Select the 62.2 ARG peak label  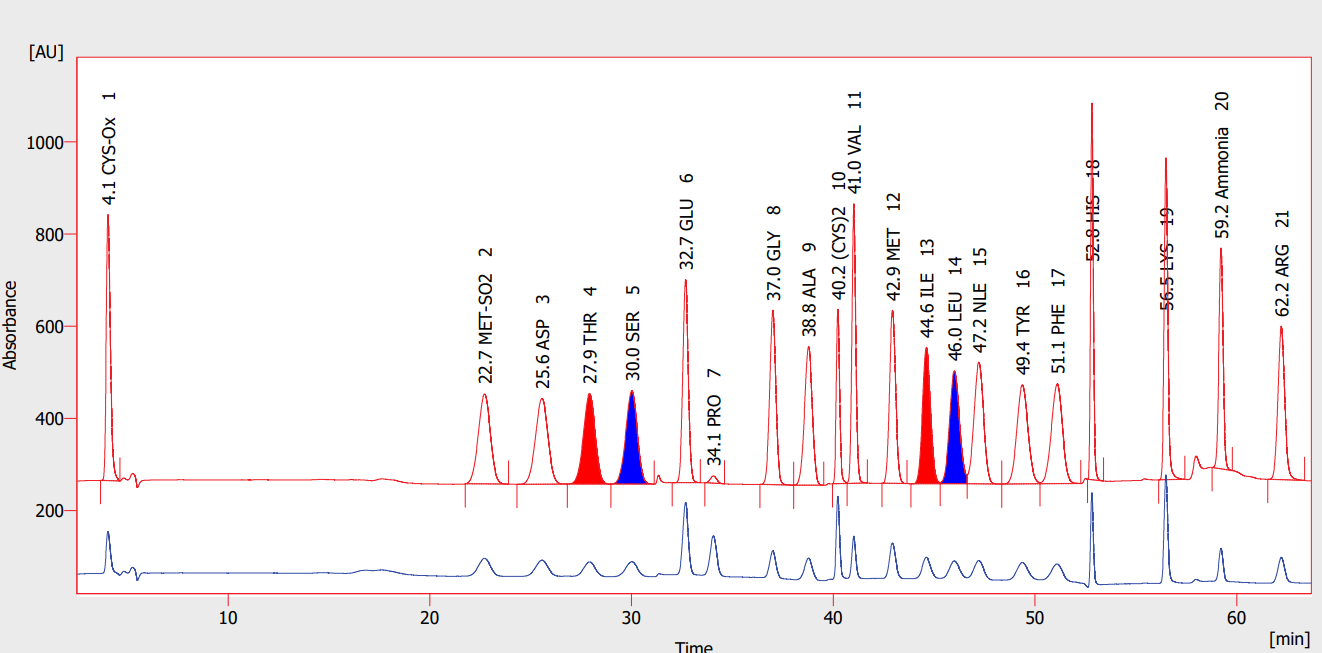pos(1282,264)
